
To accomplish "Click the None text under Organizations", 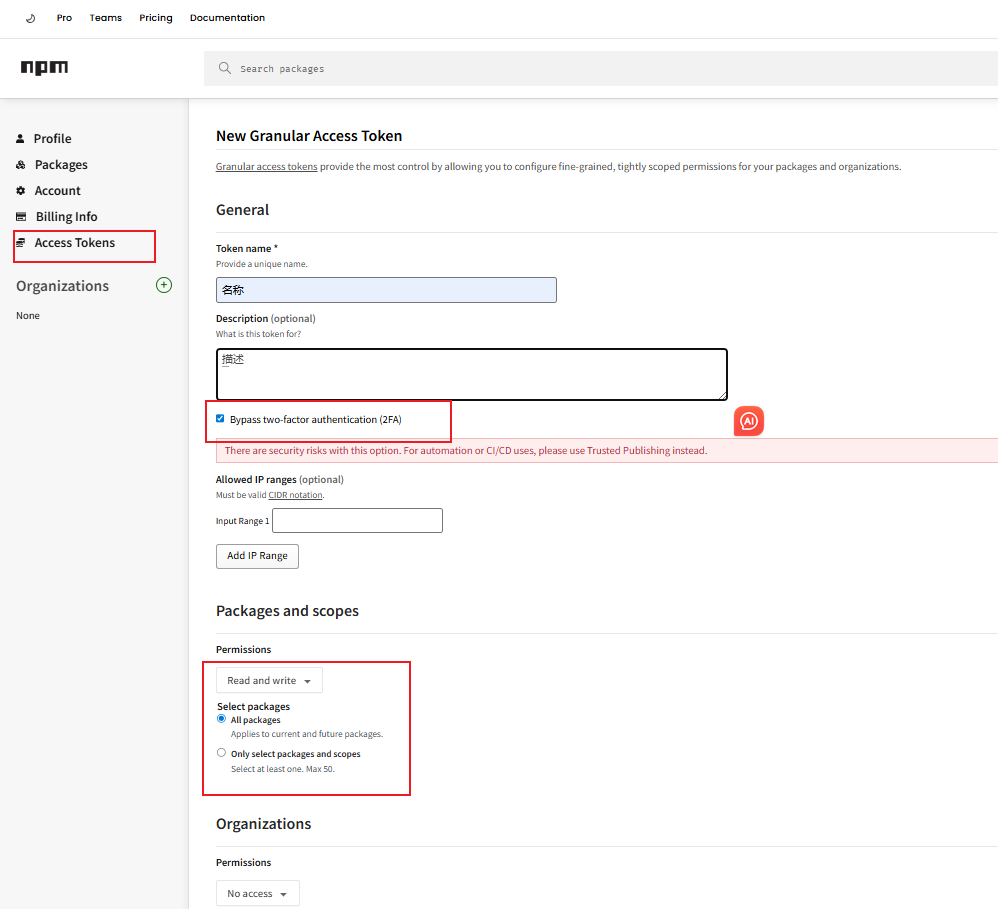I will click(28, 316).
